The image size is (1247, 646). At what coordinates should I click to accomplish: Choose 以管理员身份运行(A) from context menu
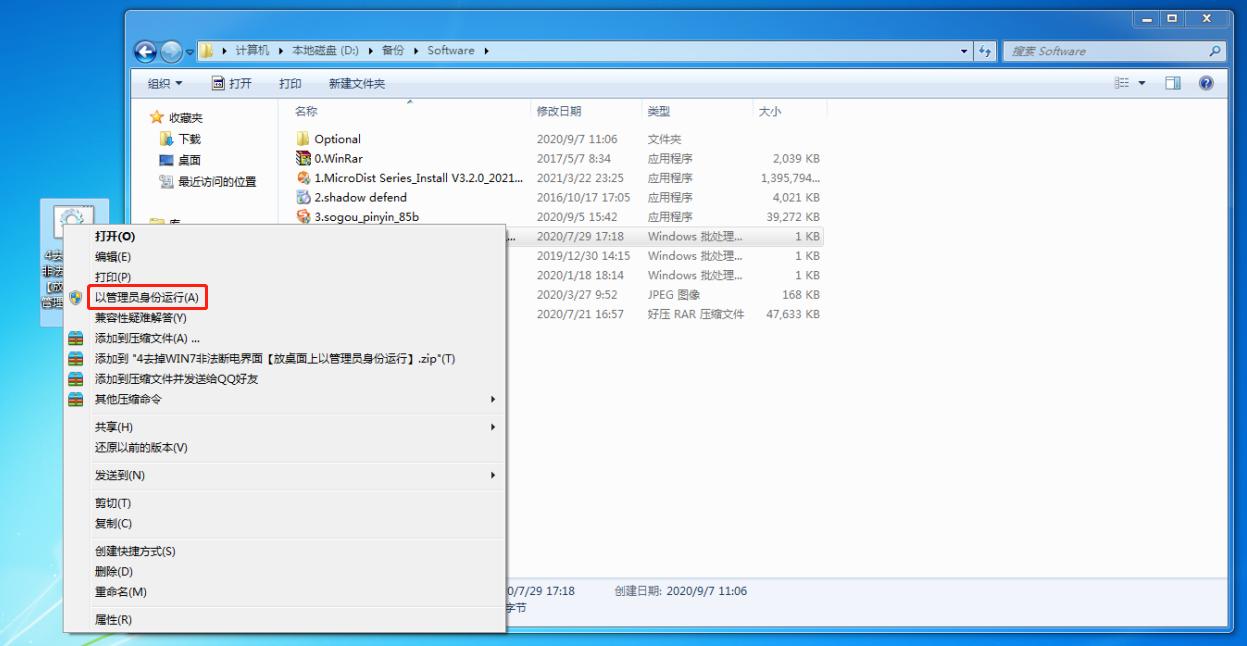pos(147,297)
